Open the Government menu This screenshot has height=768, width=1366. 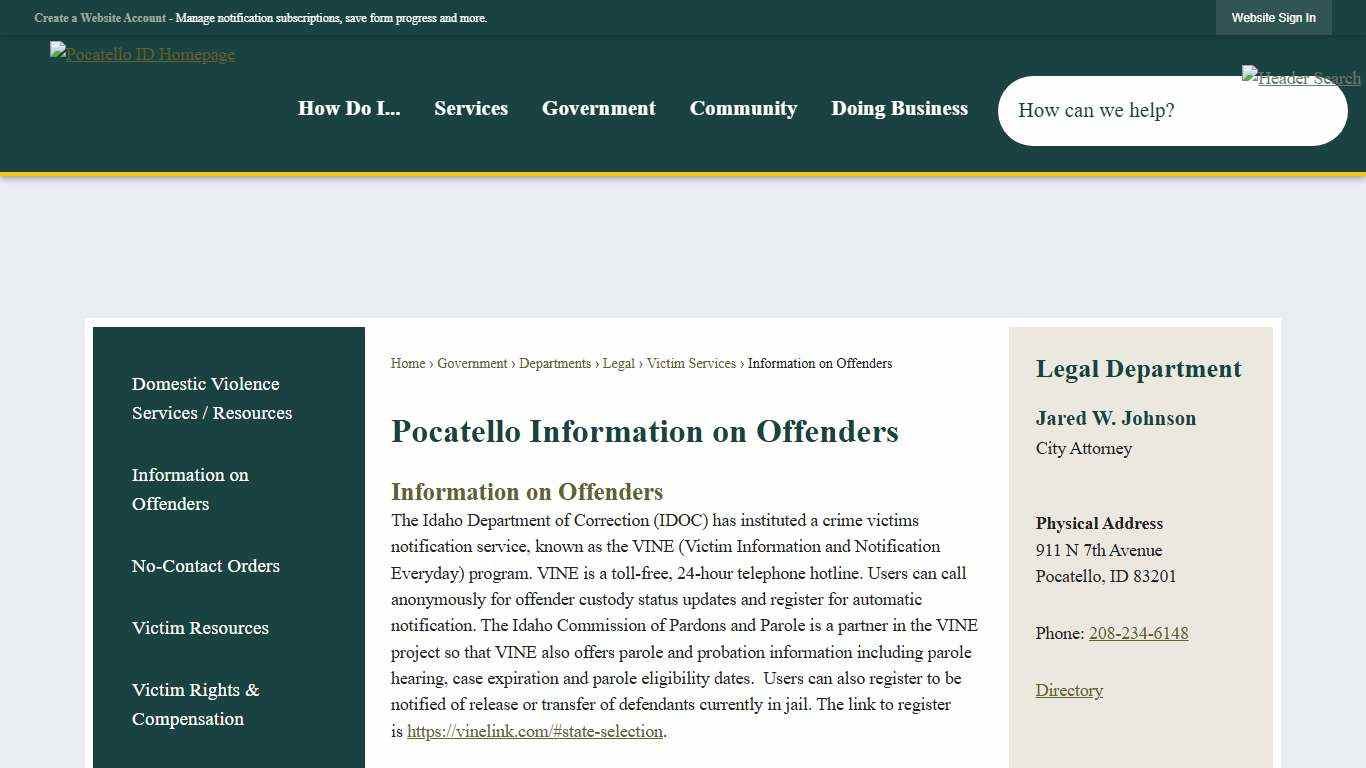click(598, 108)
